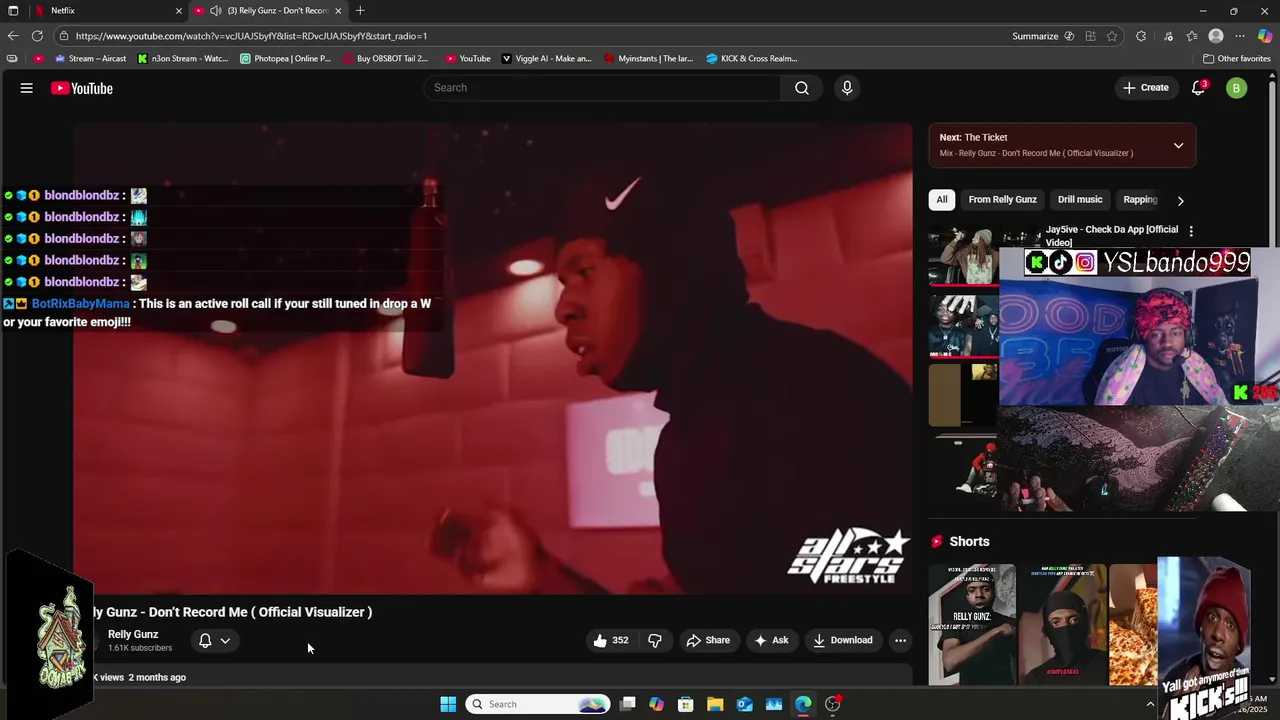1280x720 pixels.
Task: Open the YouTube guide hamburger menu
Action: coord(27,88)
